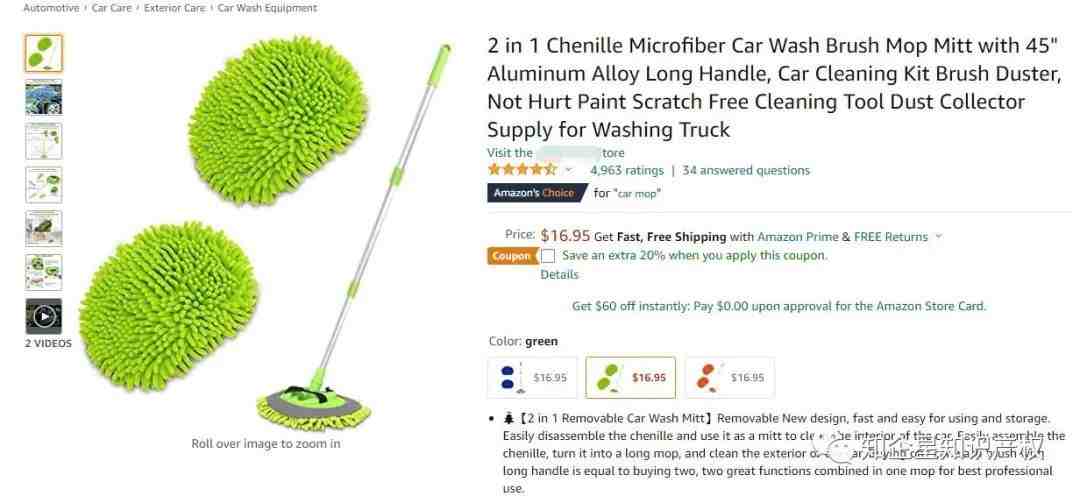Choose the green color swatch
The width and height of the screenshot is (1080, 496).
pyautogui.click(x=630, y=378)
